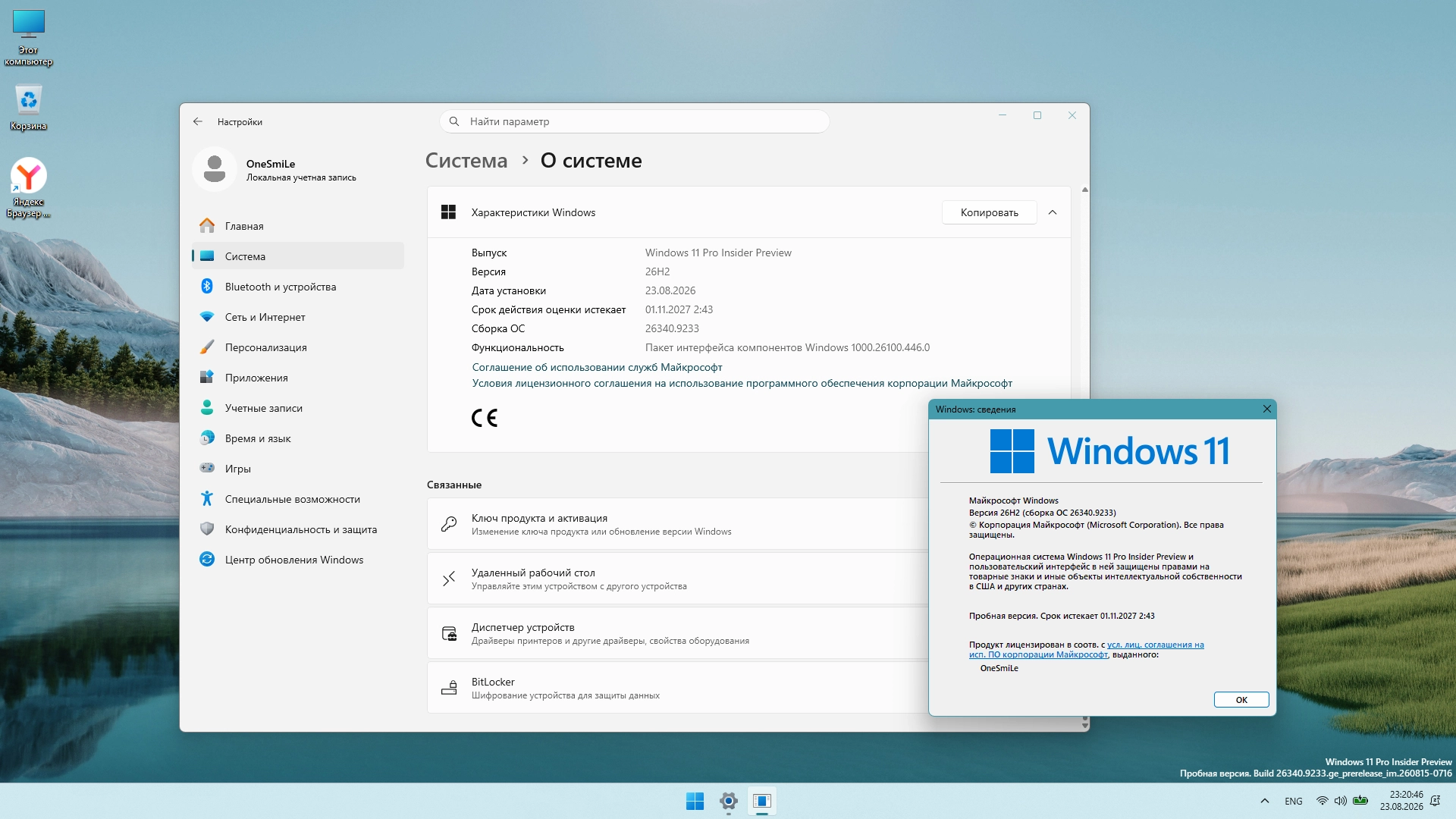Click the BitLocker lock icon
The width and height of the screenshot is (1456, 819).
[449, 688]
